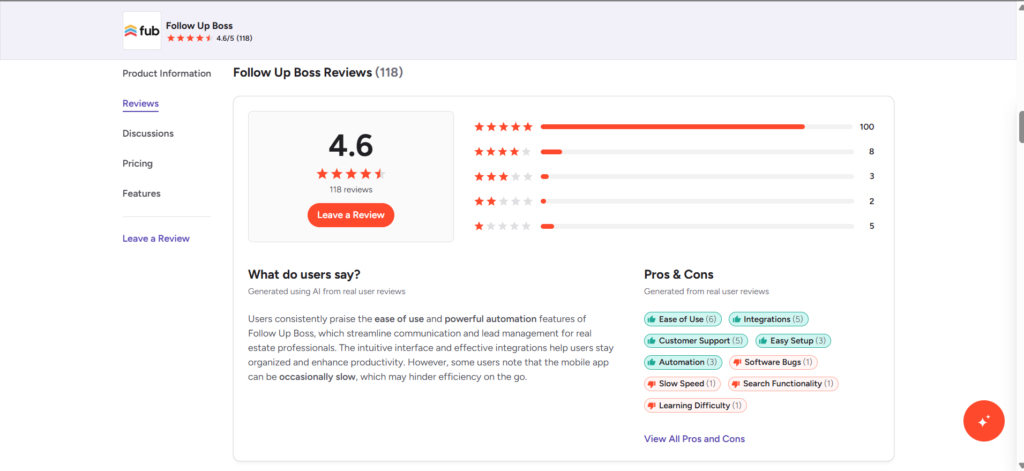Click the 1-star rating row stars

504,226
